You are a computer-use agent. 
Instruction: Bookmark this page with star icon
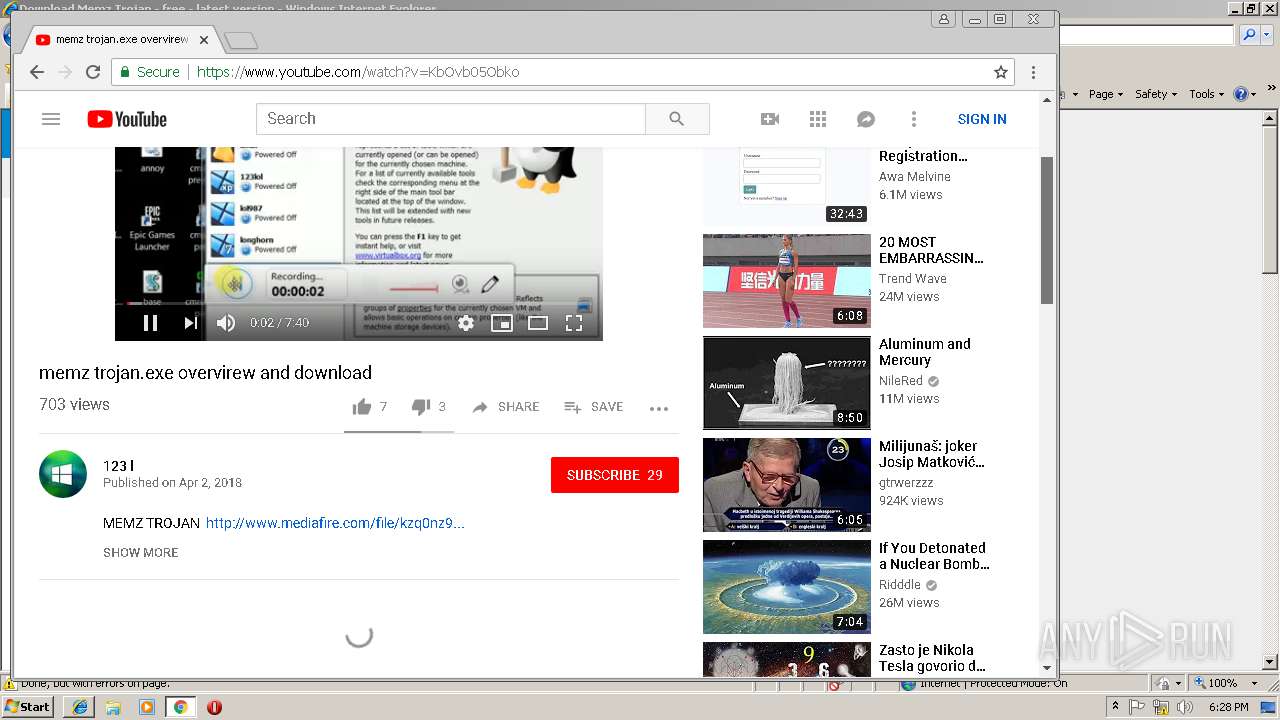click(1000, 72)
